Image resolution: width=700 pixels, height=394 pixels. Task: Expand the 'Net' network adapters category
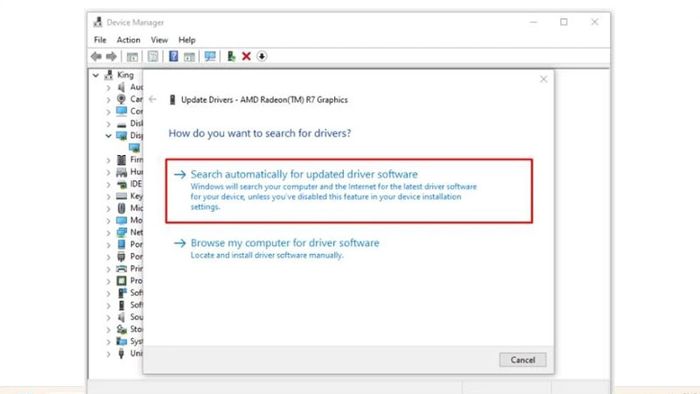(x=108, y=232)
